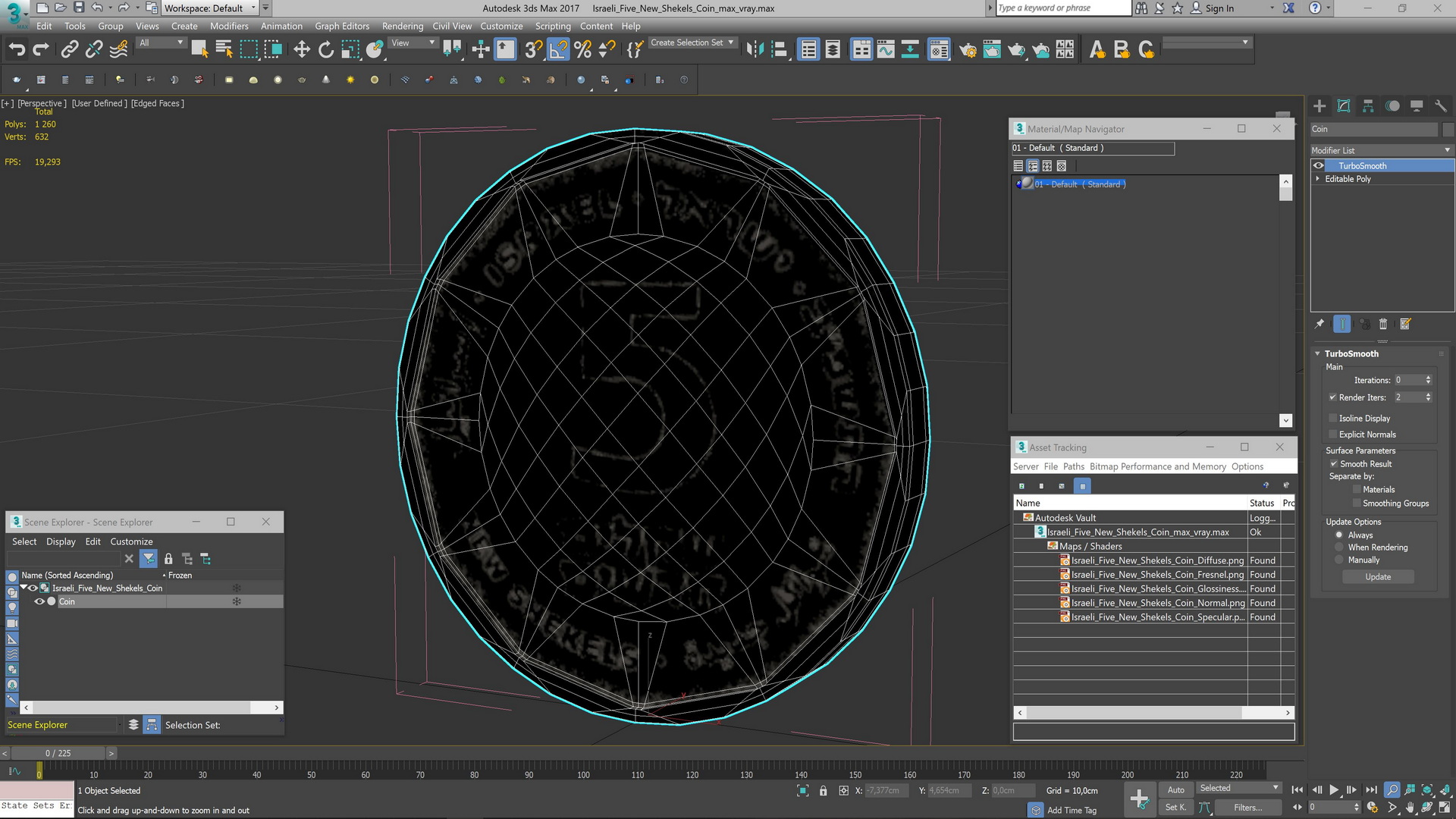This screenshot has height=819, width=1456.
Task: Open the Modifiers menu
Action: coord(229,26)
